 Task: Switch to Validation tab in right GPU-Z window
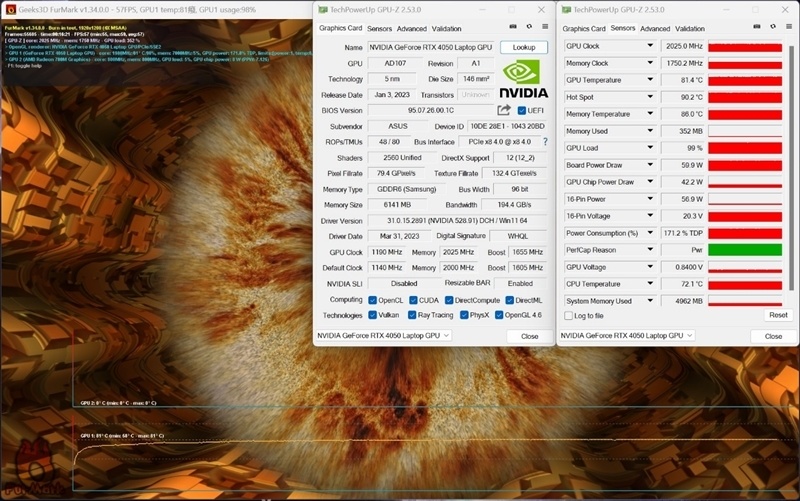[690, 29]
